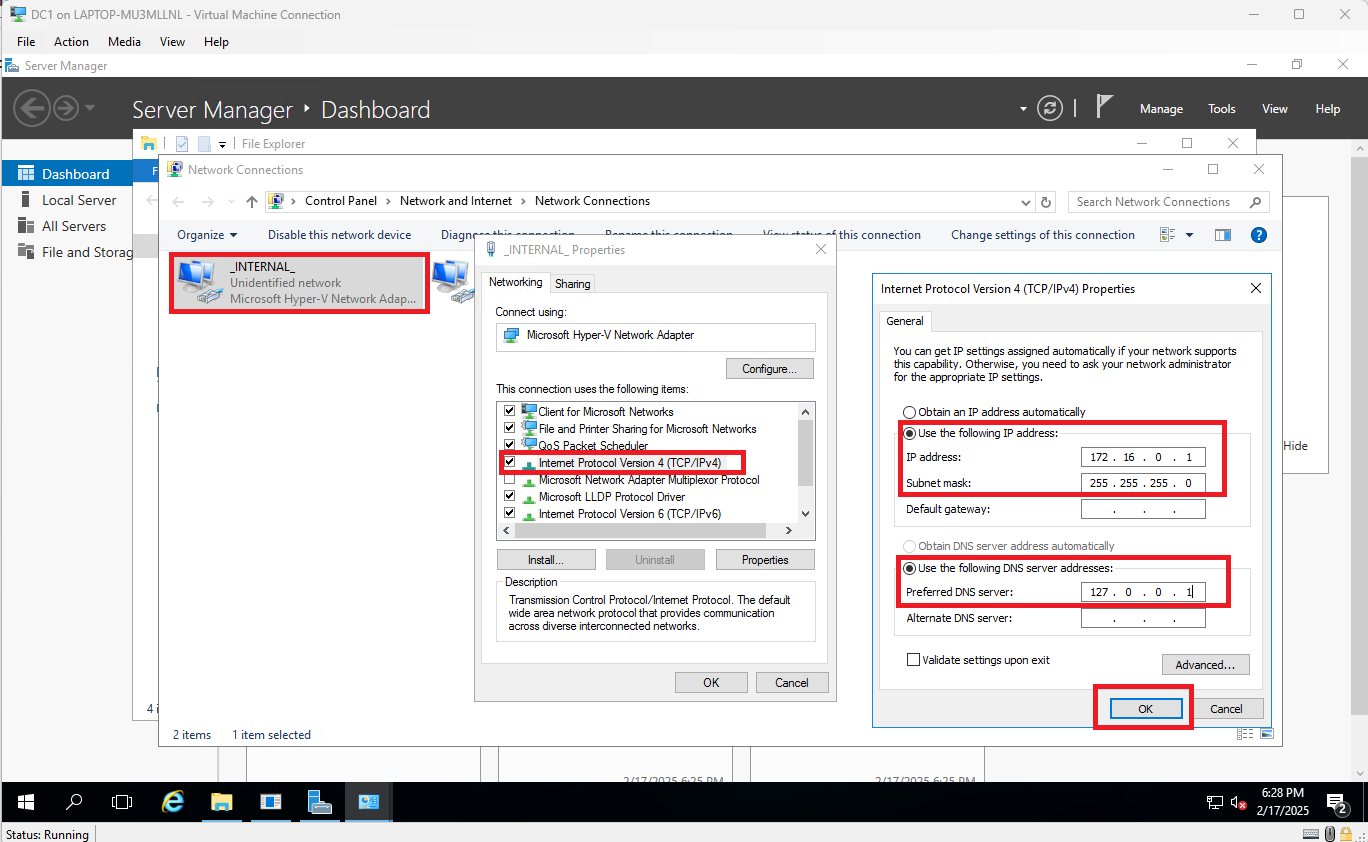
Task: Open the VM Connection Action menu
Action: pyautogui.click(x=71, y=42)
